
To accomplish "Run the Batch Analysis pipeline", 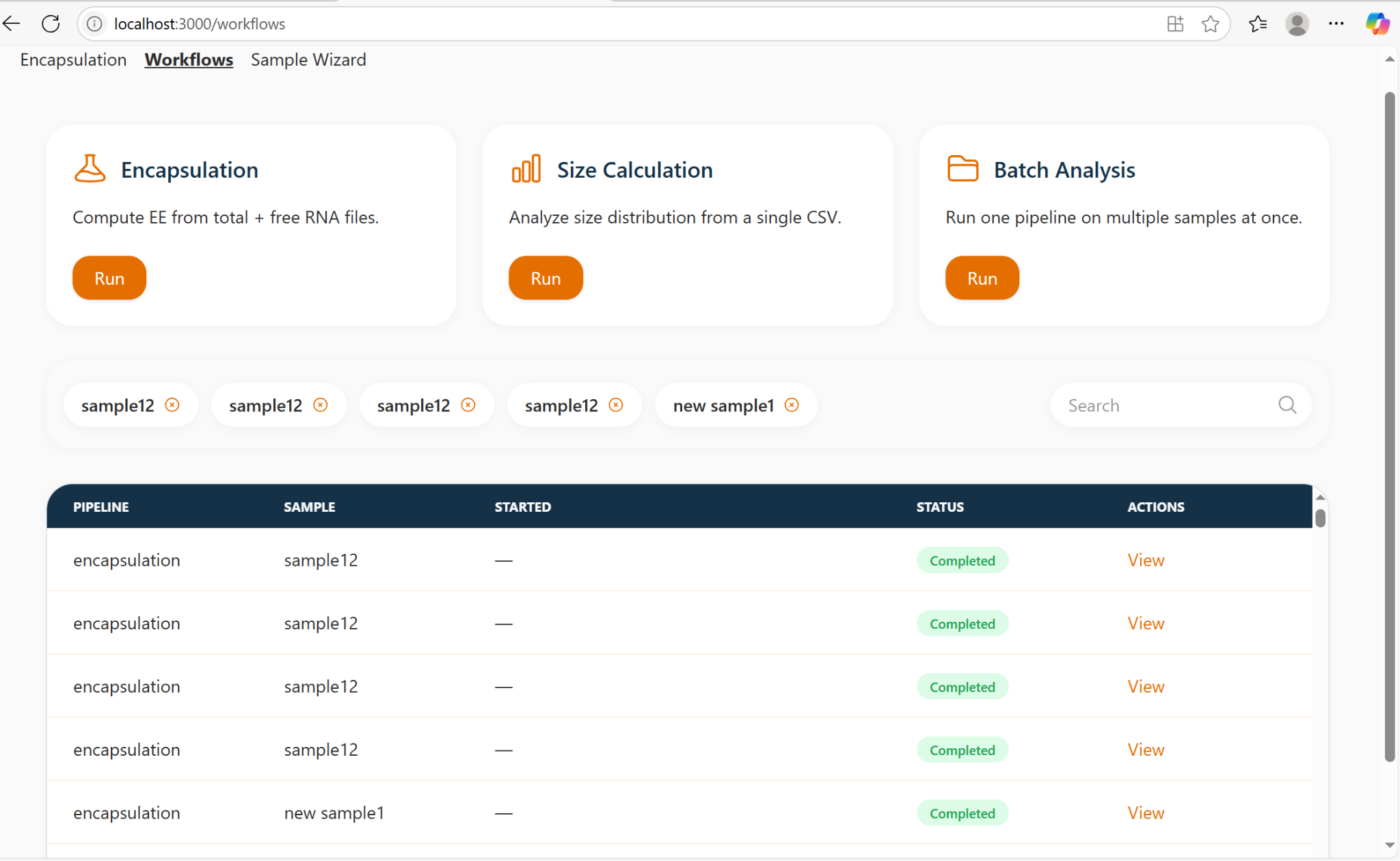I will [x=981, y=277].
